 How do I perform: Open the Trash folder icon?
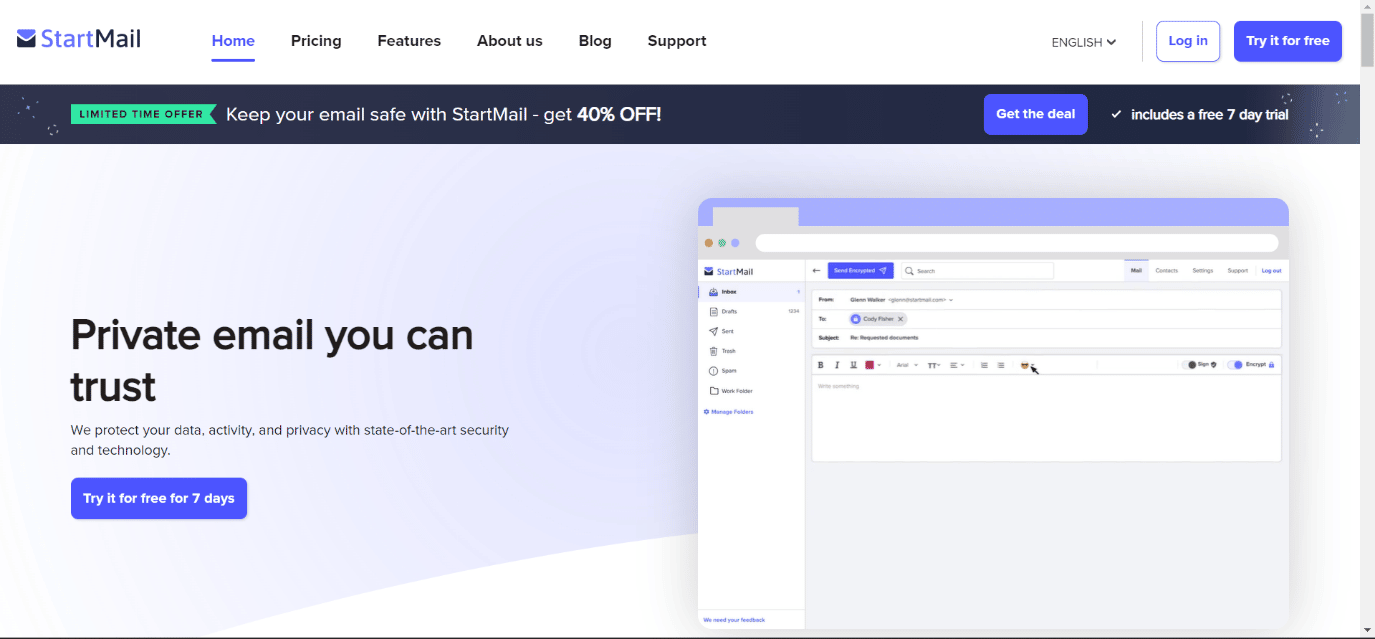pyautogui.click(x=713, y=351)
